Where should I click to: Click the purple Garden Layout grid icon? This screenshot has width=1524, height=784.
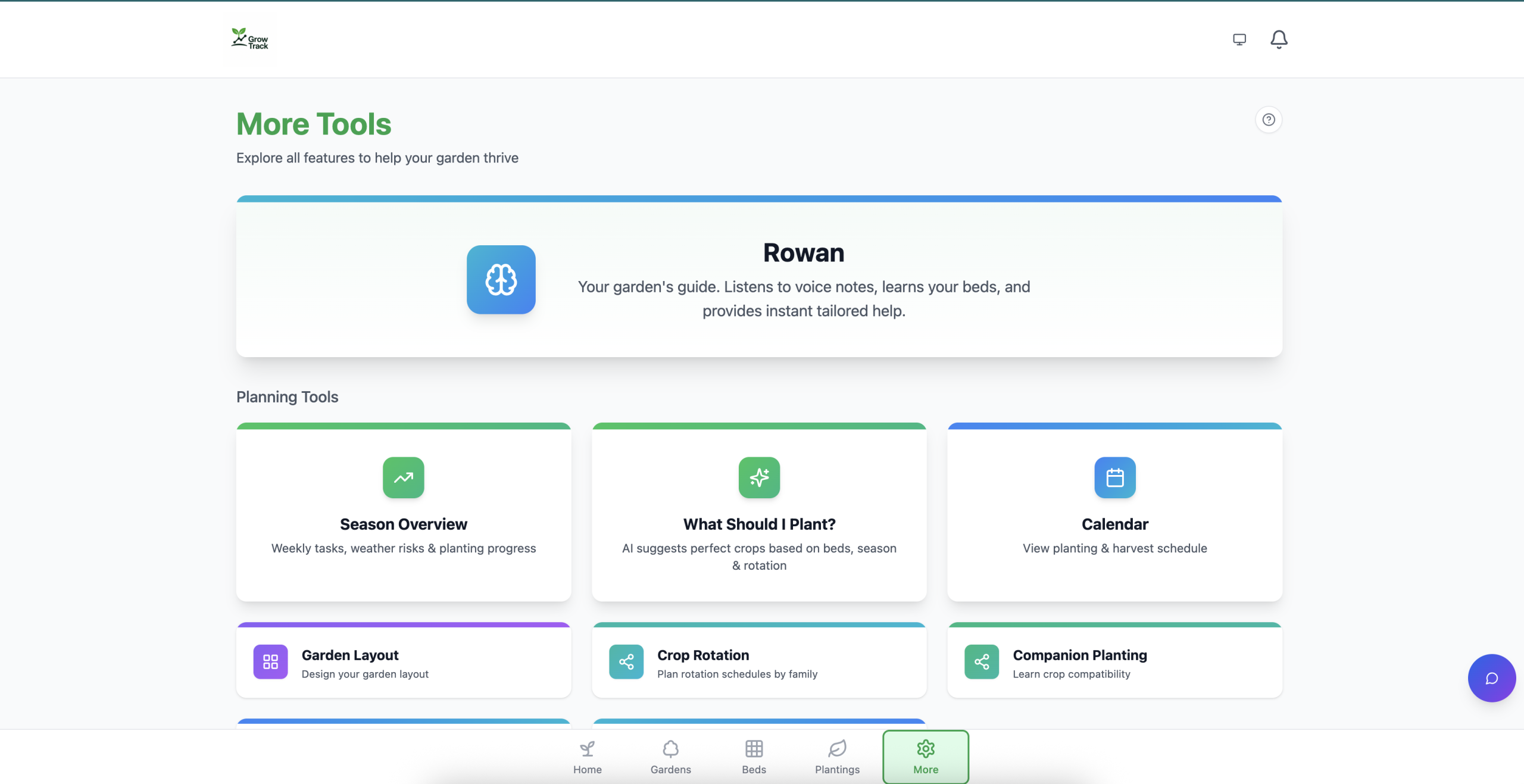270,661
